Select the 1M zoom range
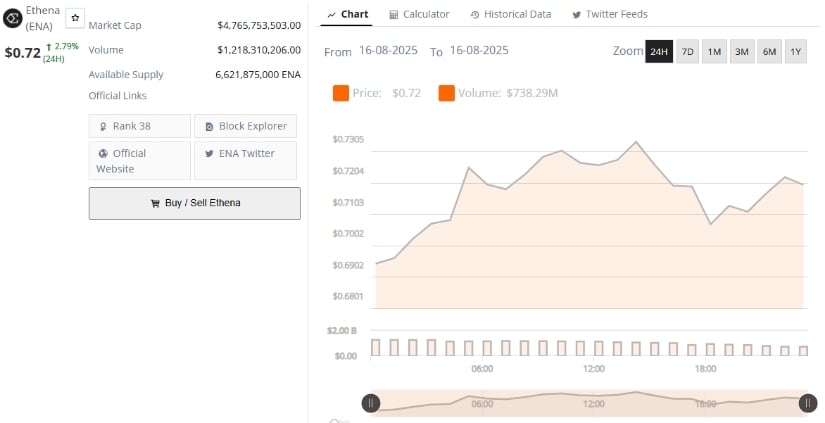Viewport: 825px width, 423px height. [x=714, y=52]
